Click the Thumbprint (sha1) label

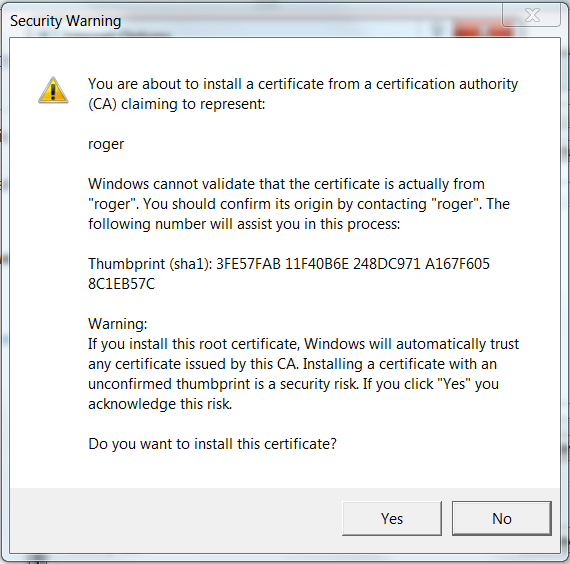pos(150,264)
